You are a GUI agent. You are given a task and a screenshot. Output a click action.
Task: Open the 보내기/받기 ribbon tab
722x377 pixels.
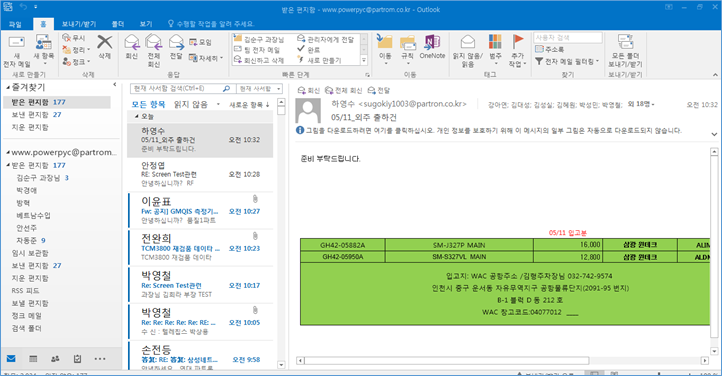tap(79, 24)
